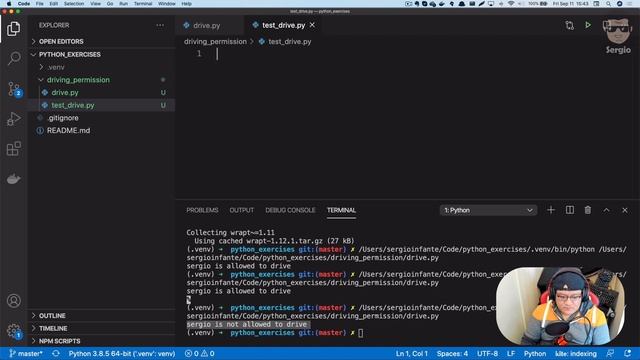Open drive.py in the file explorer
The image size is (640, 360).
click(x=101, y=92)
